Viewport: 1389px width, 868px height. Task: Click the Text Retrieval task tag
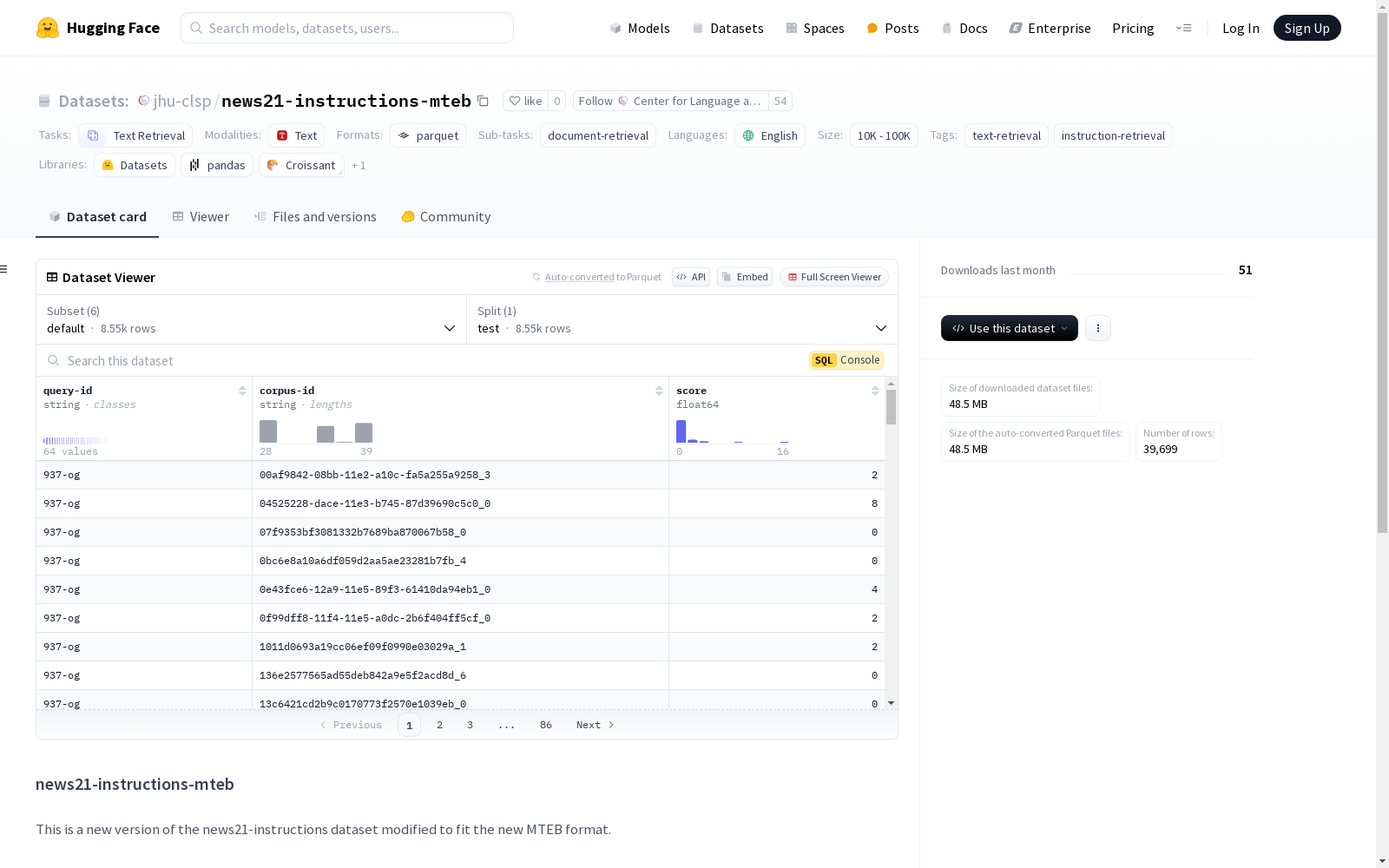(x=135, y=135)
